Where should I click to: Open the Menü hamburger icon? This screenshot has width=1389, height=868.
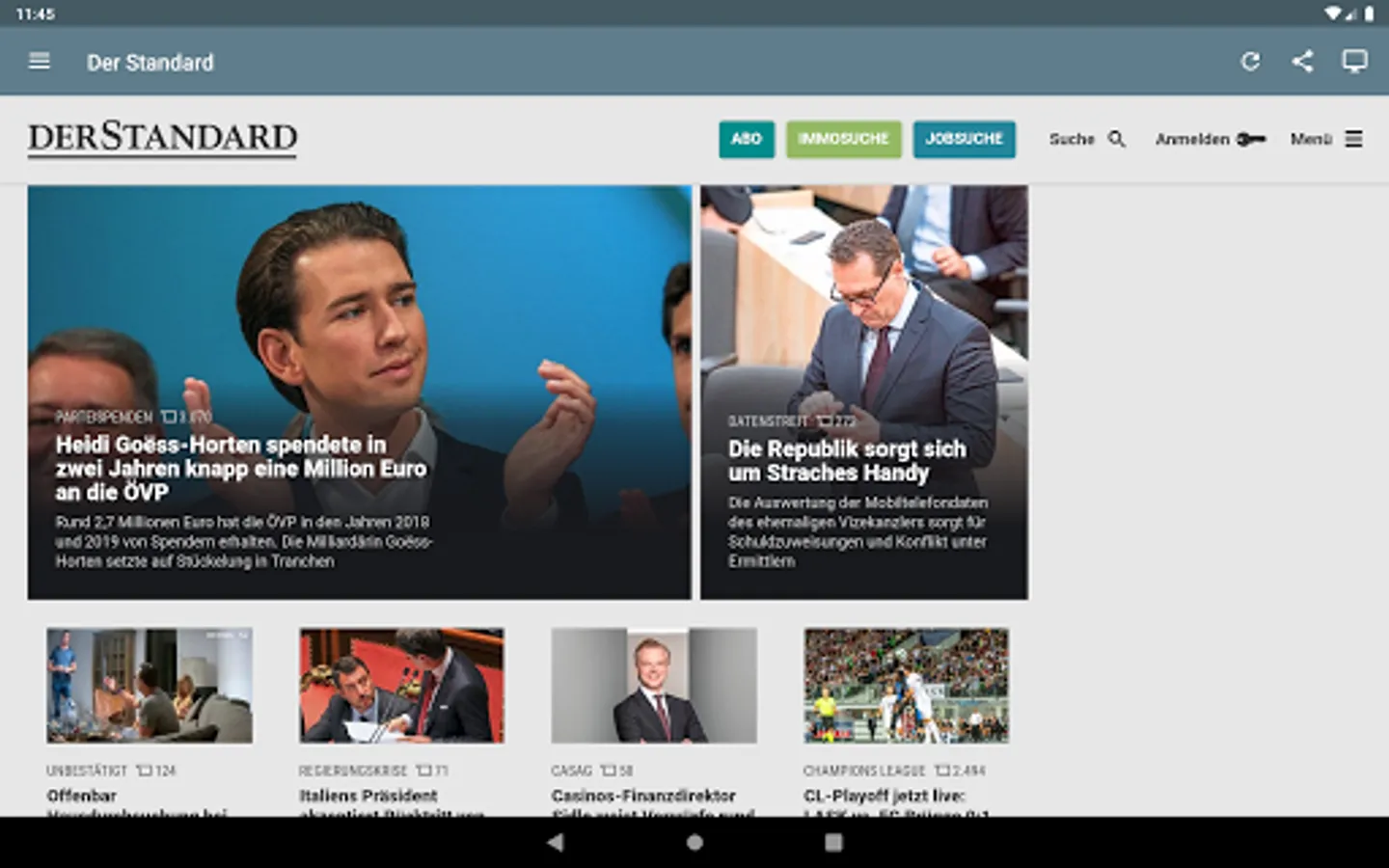1354,139
